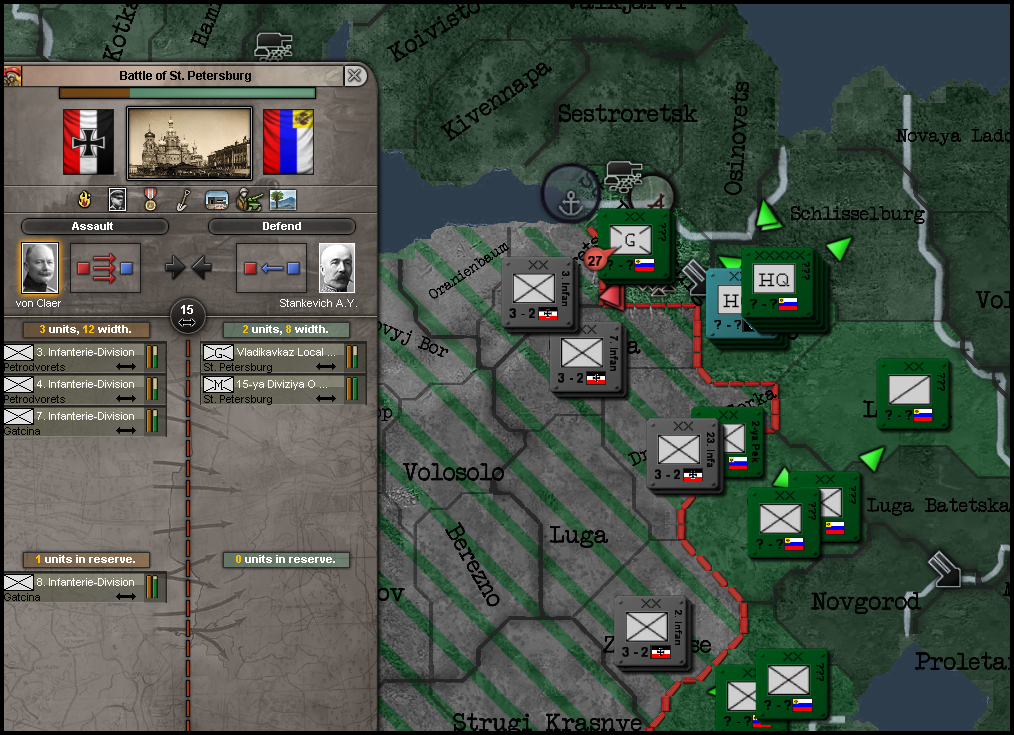
Task: Click the Russian tricolor flag in battle panel
Action: coord(288,142)
